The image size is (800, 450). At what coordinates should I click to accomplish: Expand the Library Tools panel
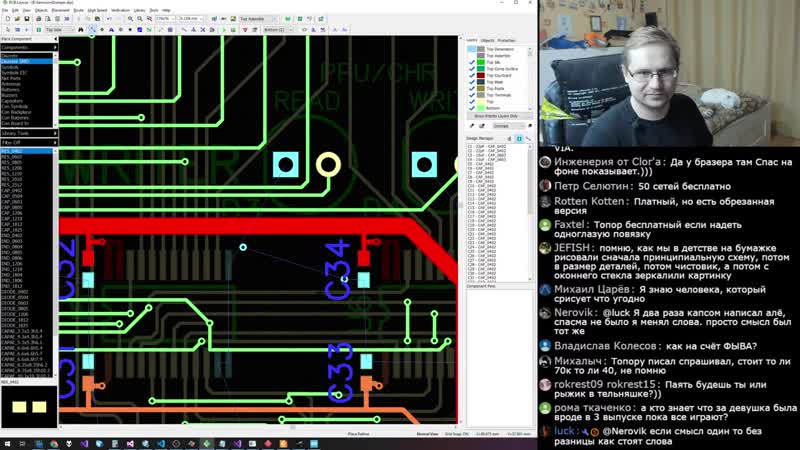click(28, 132)
